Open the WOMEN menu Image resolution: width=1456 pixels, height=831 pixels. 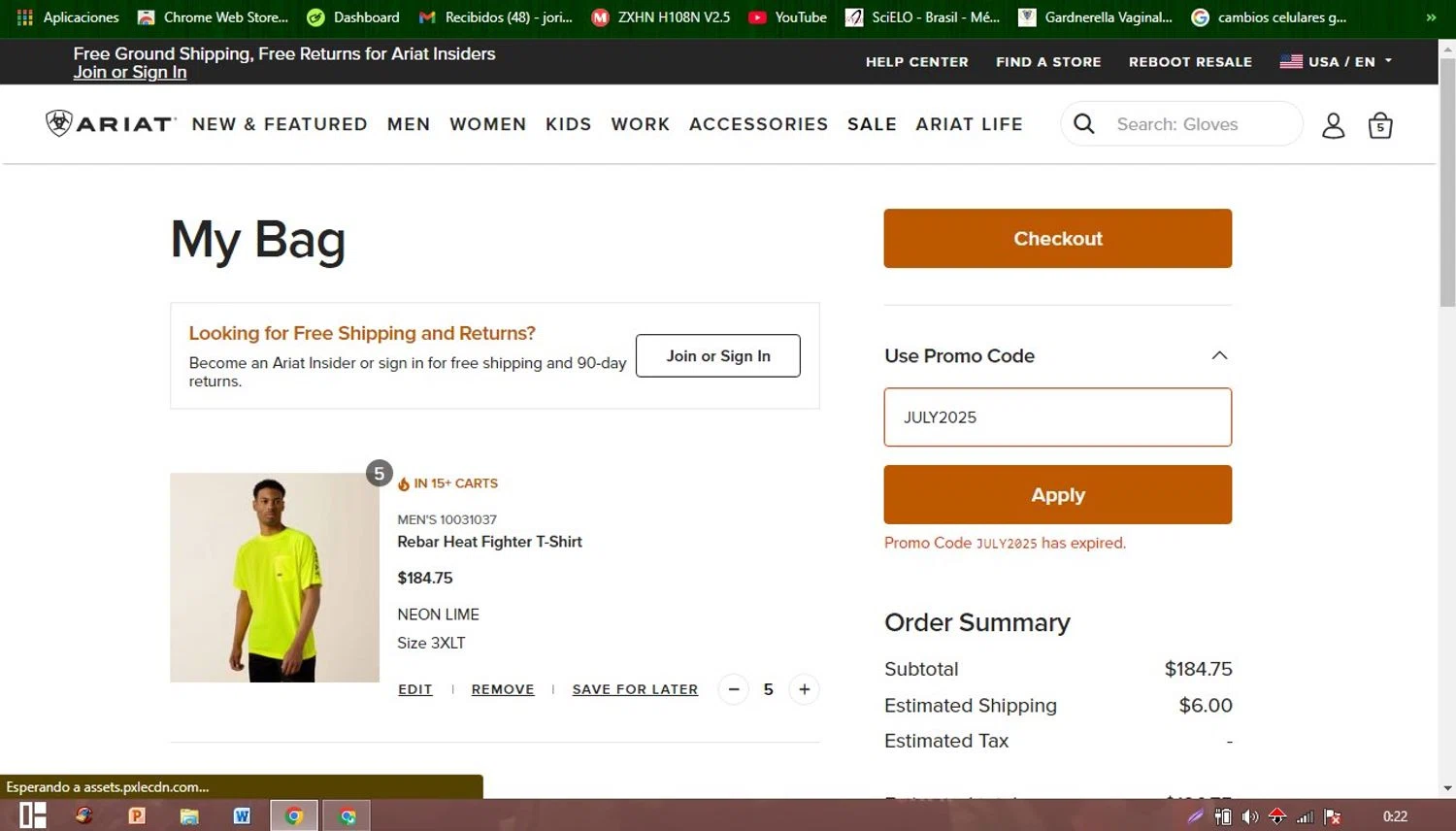pos(487,124)
